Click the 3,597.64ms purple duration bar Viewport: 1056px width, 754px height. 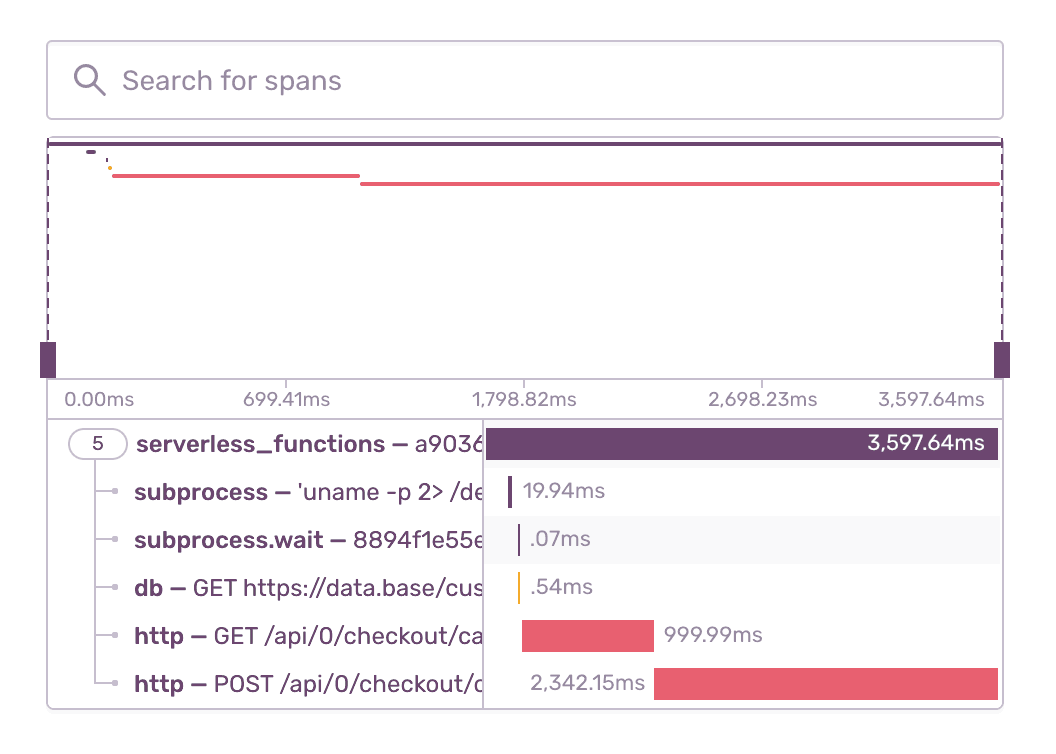coord(741,444)
